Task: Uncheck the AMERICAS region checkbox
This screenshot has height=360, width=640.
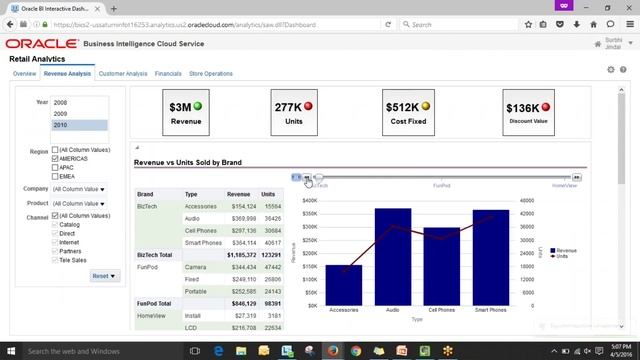Action: (55, 158)
